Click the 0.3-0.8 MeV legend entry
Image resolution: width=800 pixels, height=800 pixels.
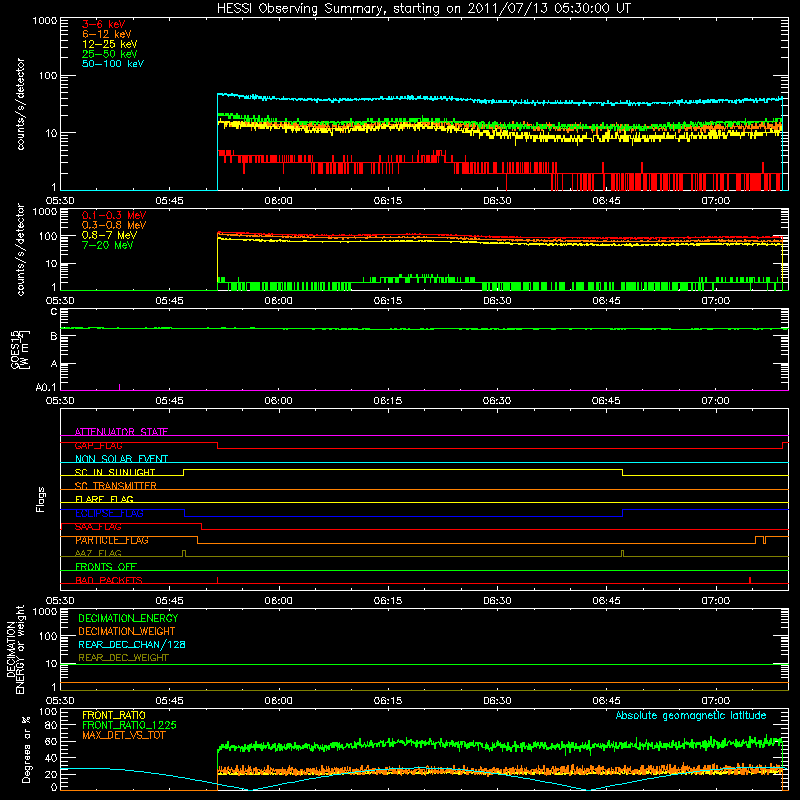coord(114,225)
